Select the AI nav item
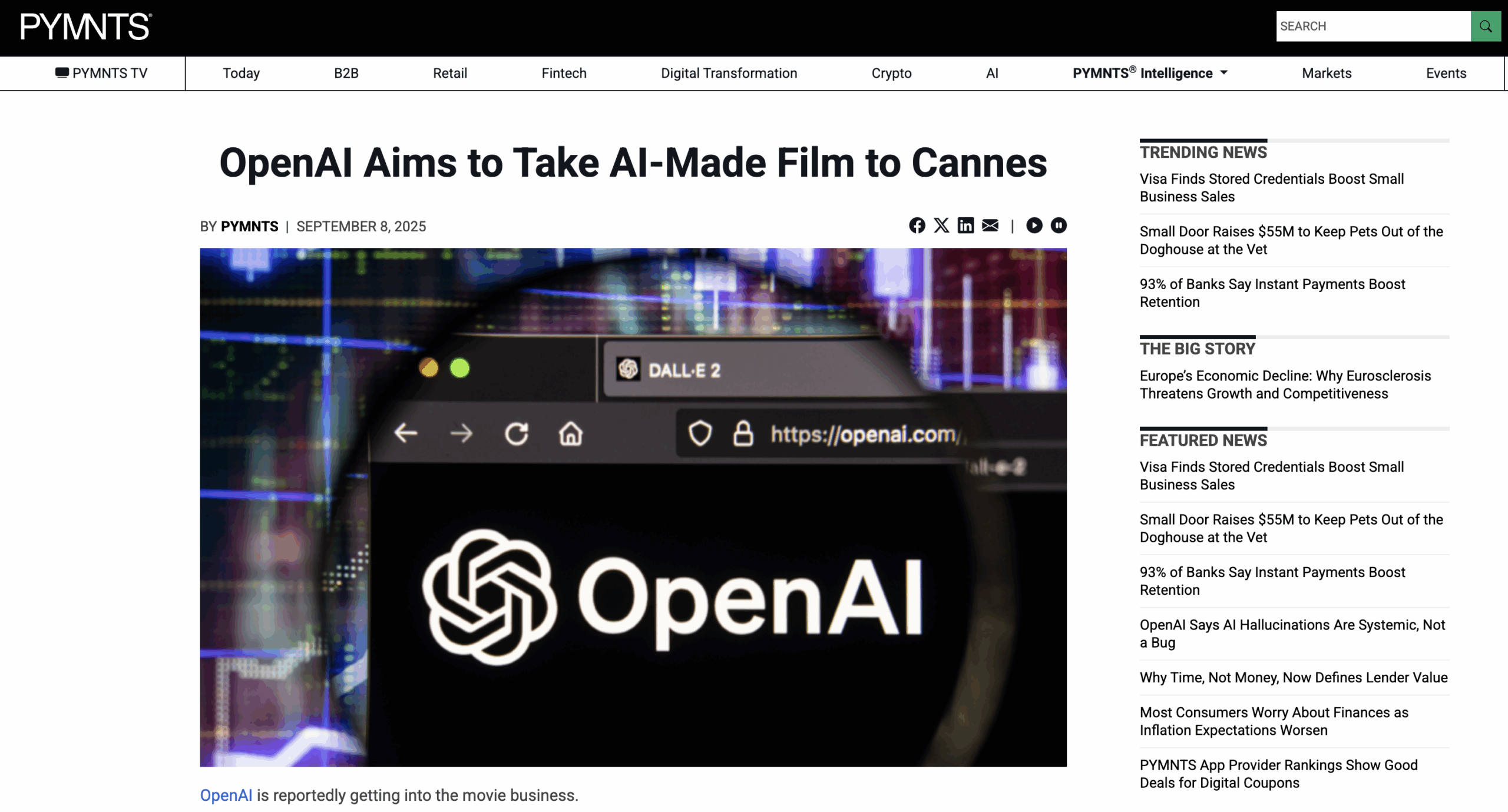 point(992,73)
